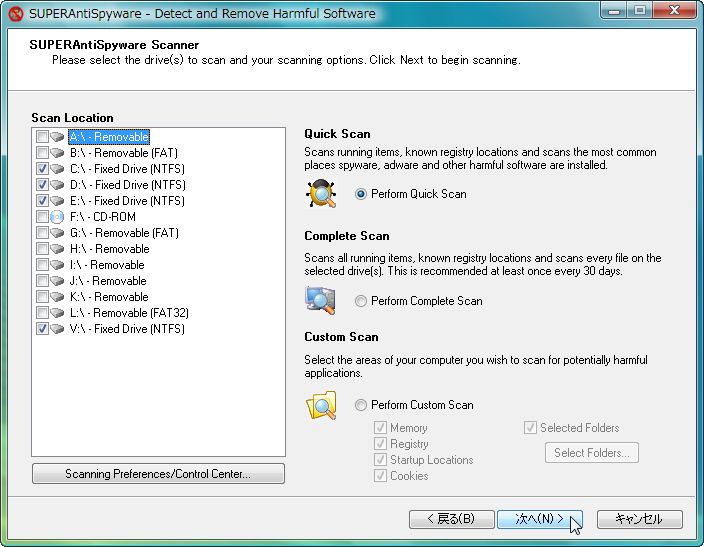The width and height of the screenshot is (704, 547).
Task: Go back with the 戻る(B) button
Action: point(451,519)
